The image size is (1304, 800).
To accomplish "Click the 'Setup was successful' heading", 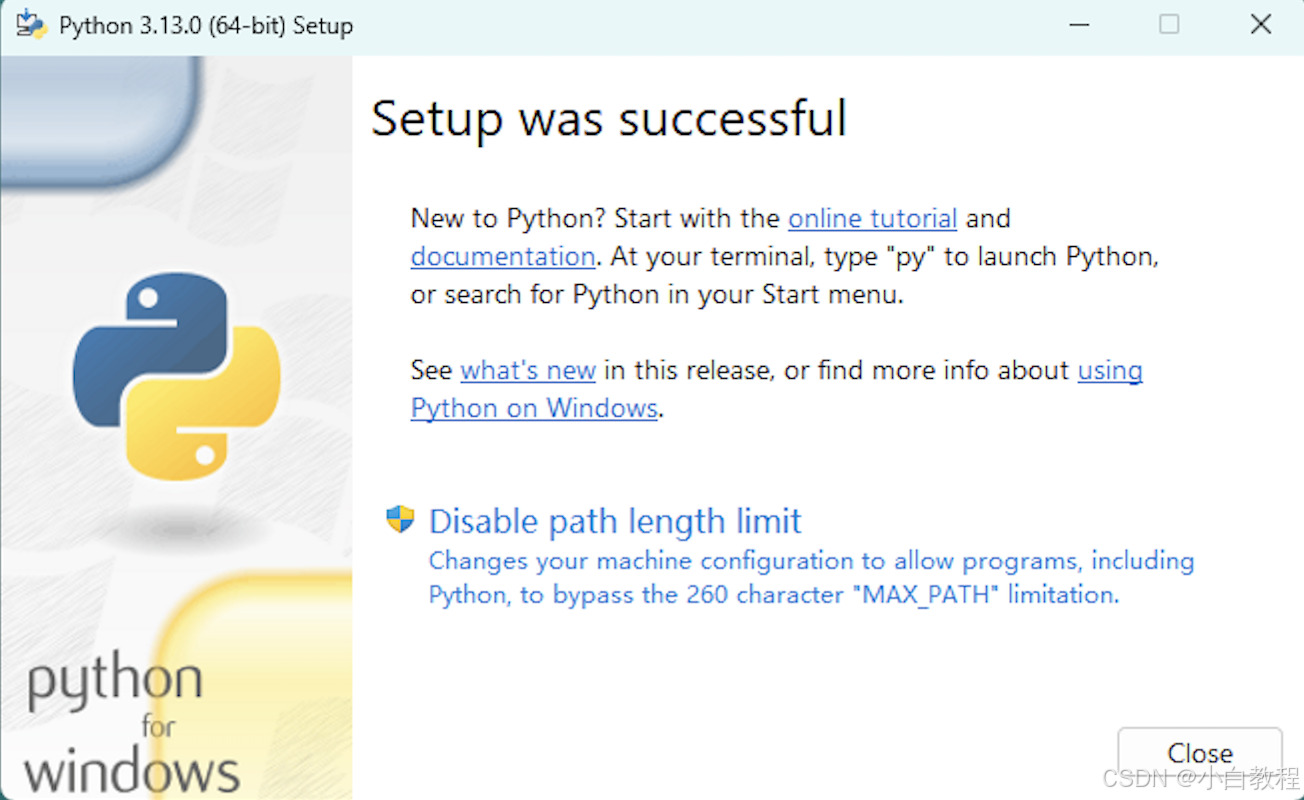I will pos(608,118).
